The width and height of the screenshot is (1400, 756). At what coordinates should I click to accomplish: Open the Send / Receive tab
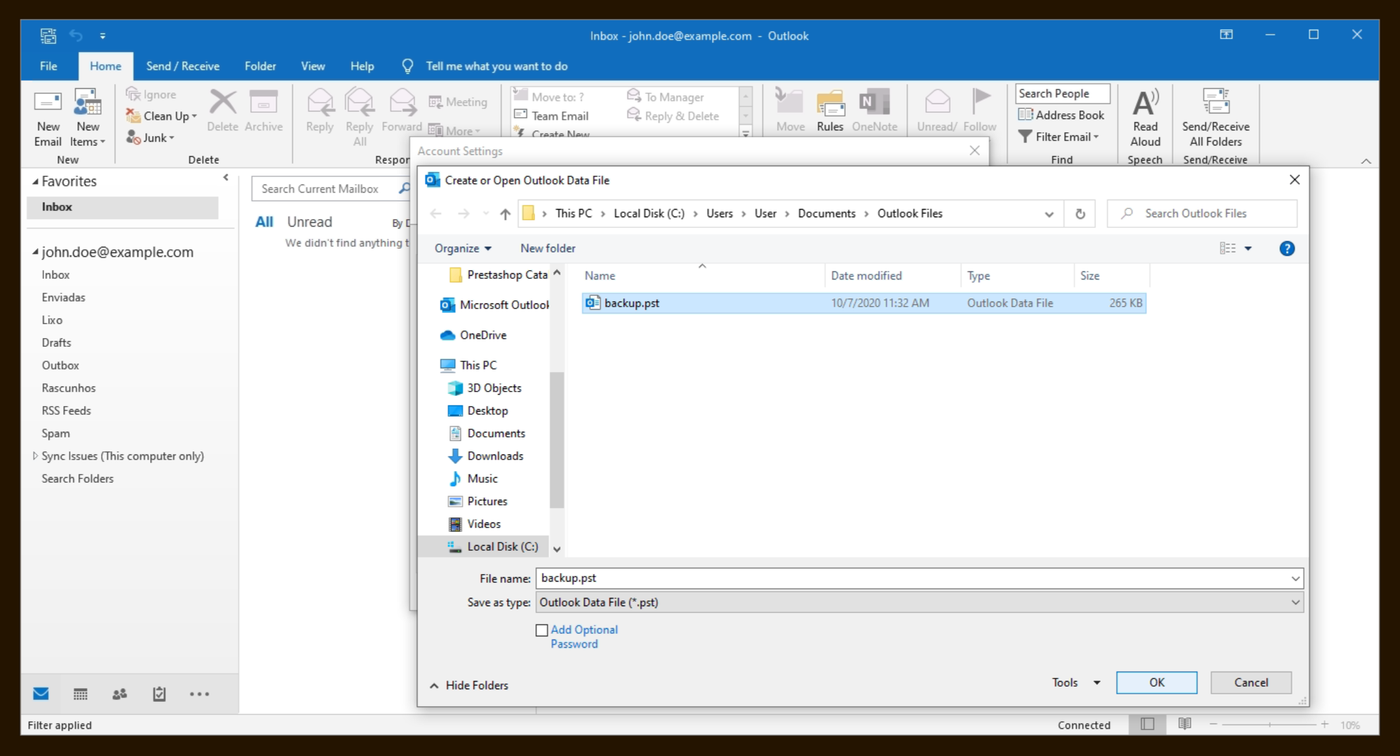(183, 66)
